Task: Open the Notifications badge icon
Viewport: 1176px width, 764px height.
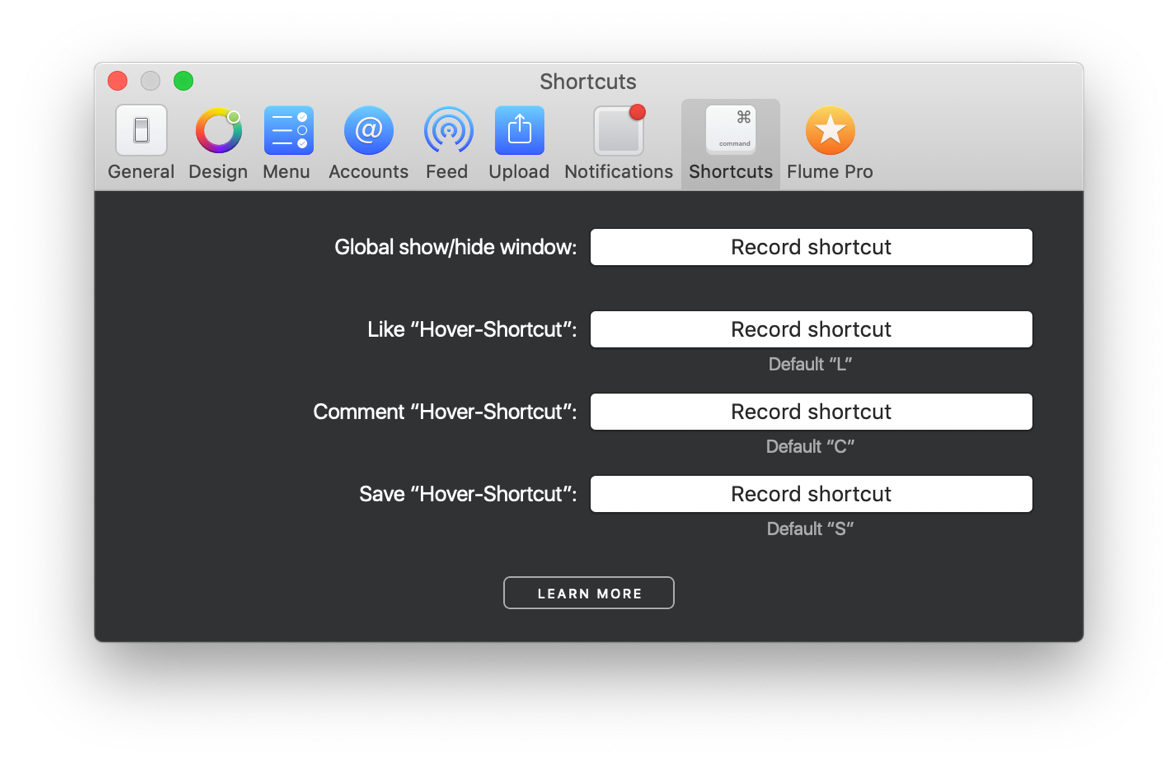Action: tap(620, 130)
